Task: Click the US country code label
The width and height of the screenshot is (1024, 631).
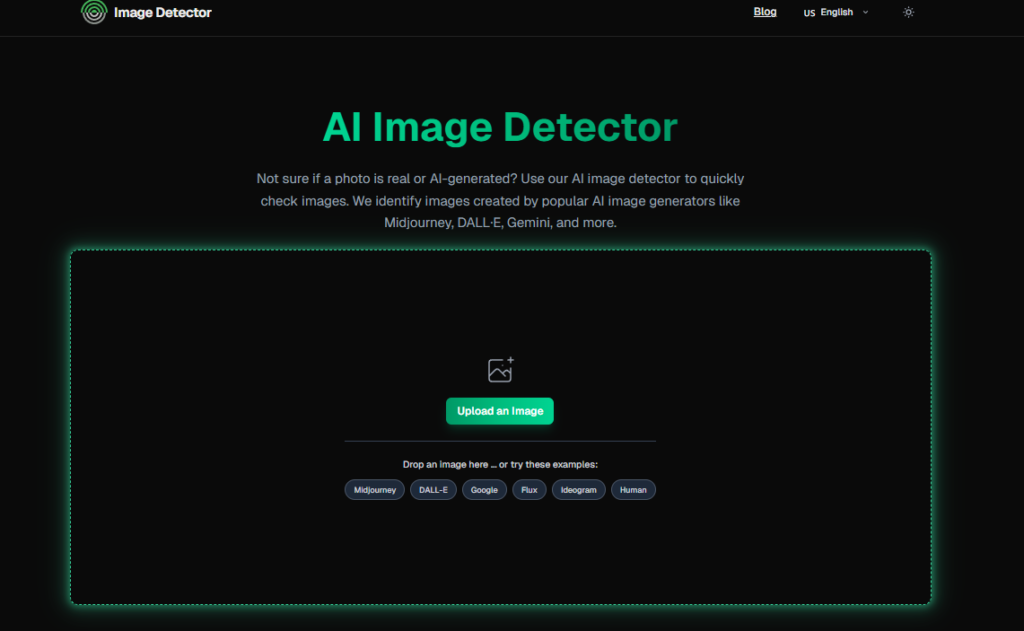Action: coord(809,13)
